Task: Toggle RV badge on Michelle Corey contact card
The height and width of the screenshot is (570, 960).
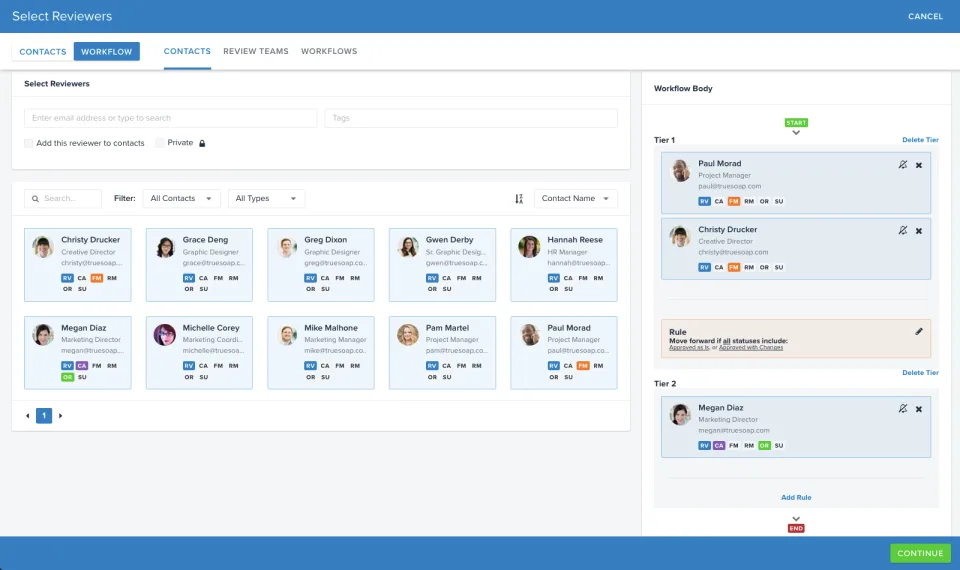Action: point(189,366)
